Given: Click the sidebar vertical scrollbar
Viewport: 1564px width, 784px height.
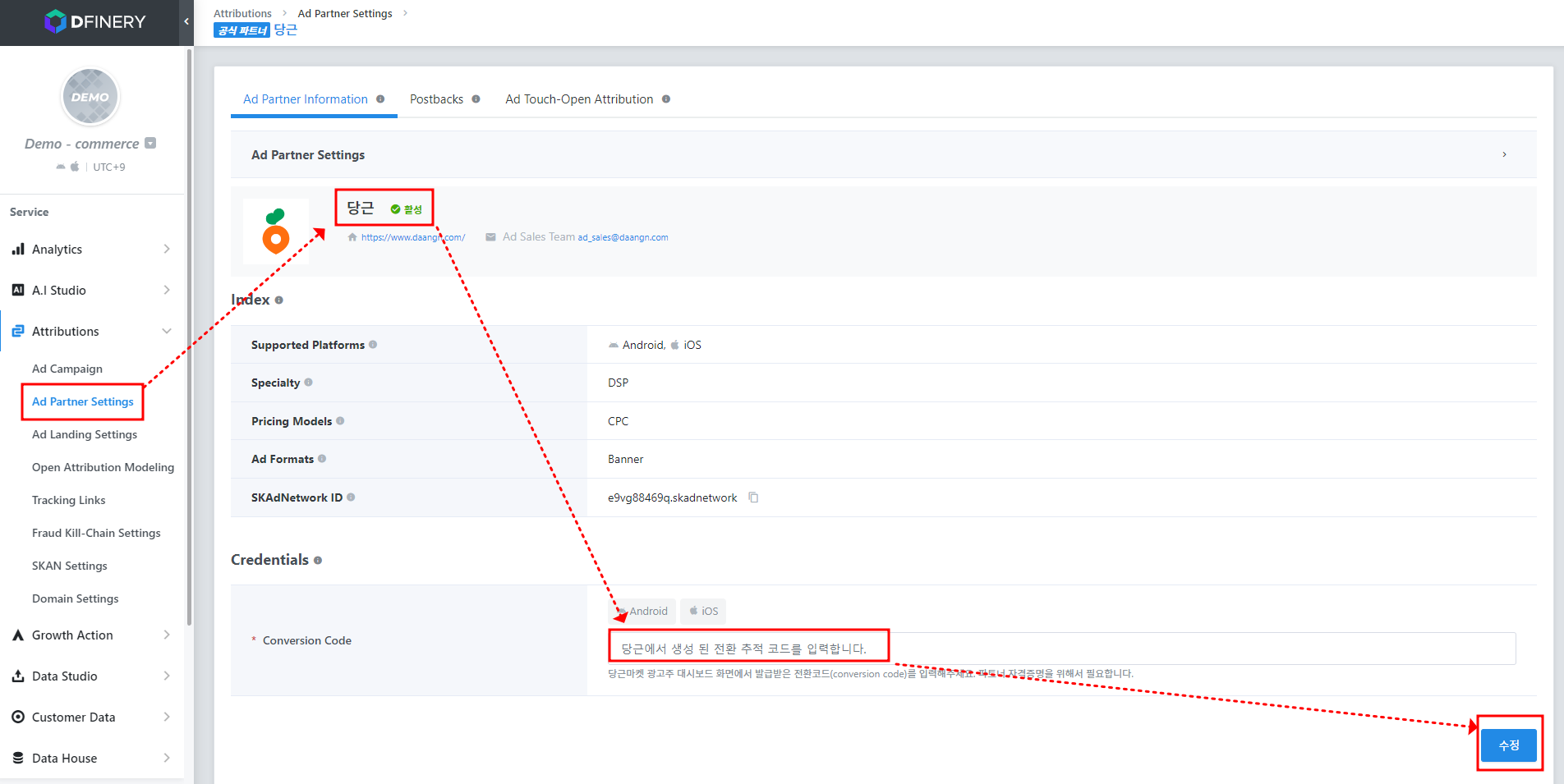Looking at the screenshot, I should point(190,337).
